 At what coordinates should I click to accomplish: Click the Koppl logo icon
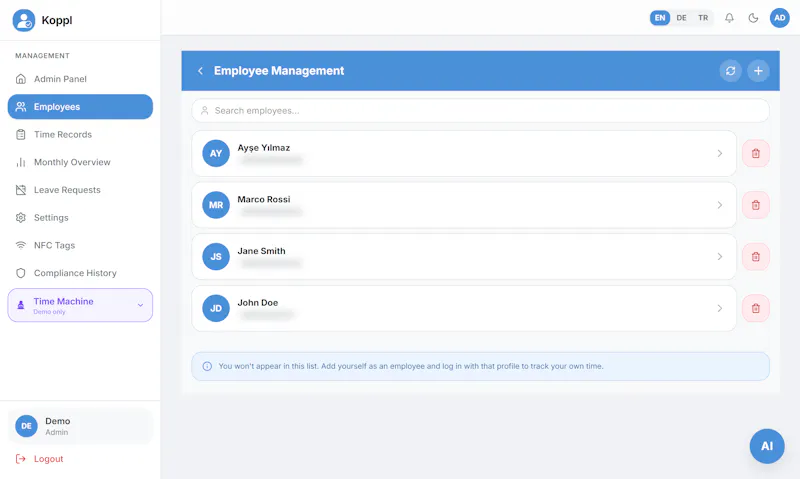(x=23, y=20)
